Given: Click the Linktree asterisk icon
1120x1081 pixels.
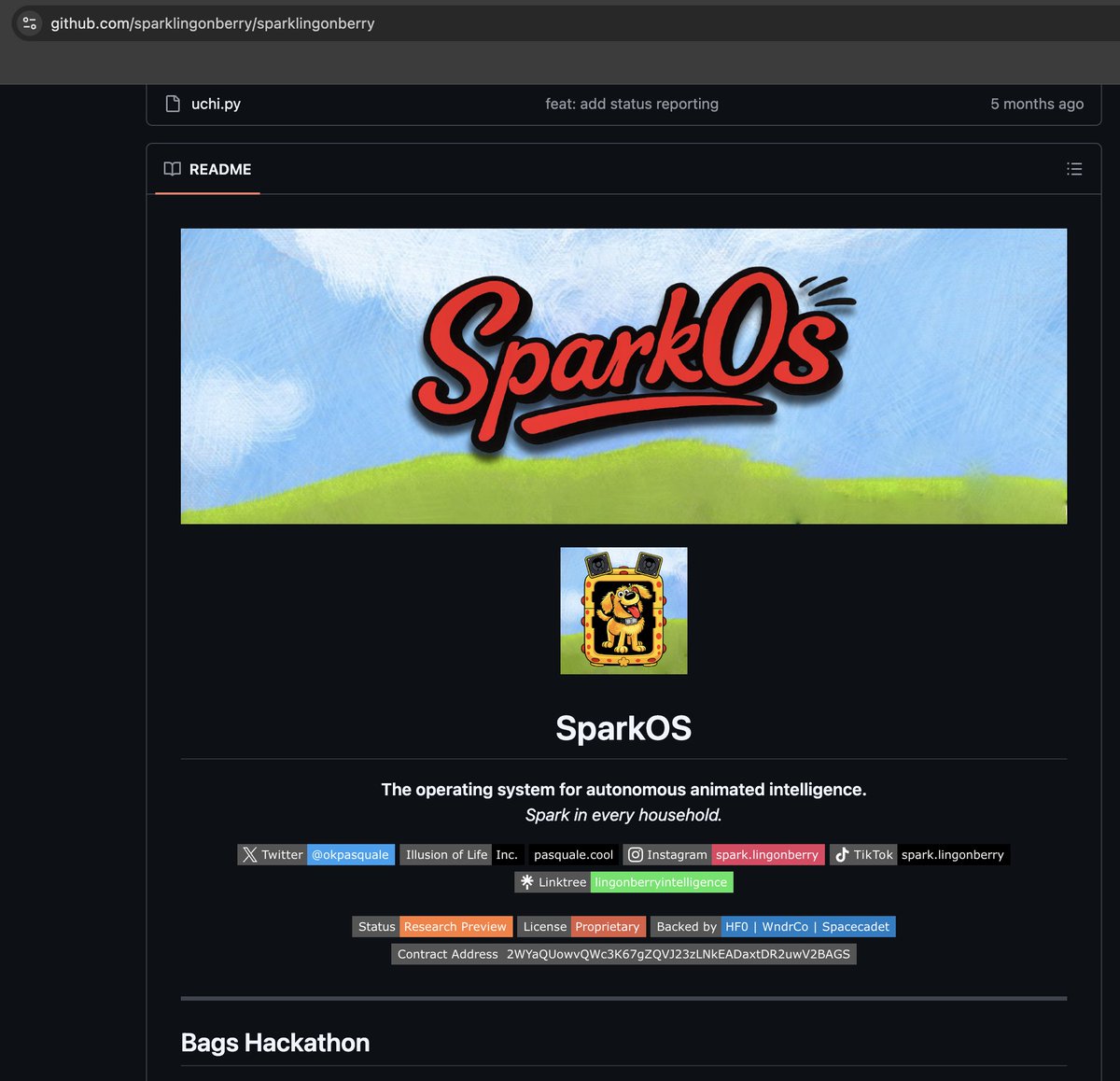Looking at the screenshot, I should pos(527,881).
